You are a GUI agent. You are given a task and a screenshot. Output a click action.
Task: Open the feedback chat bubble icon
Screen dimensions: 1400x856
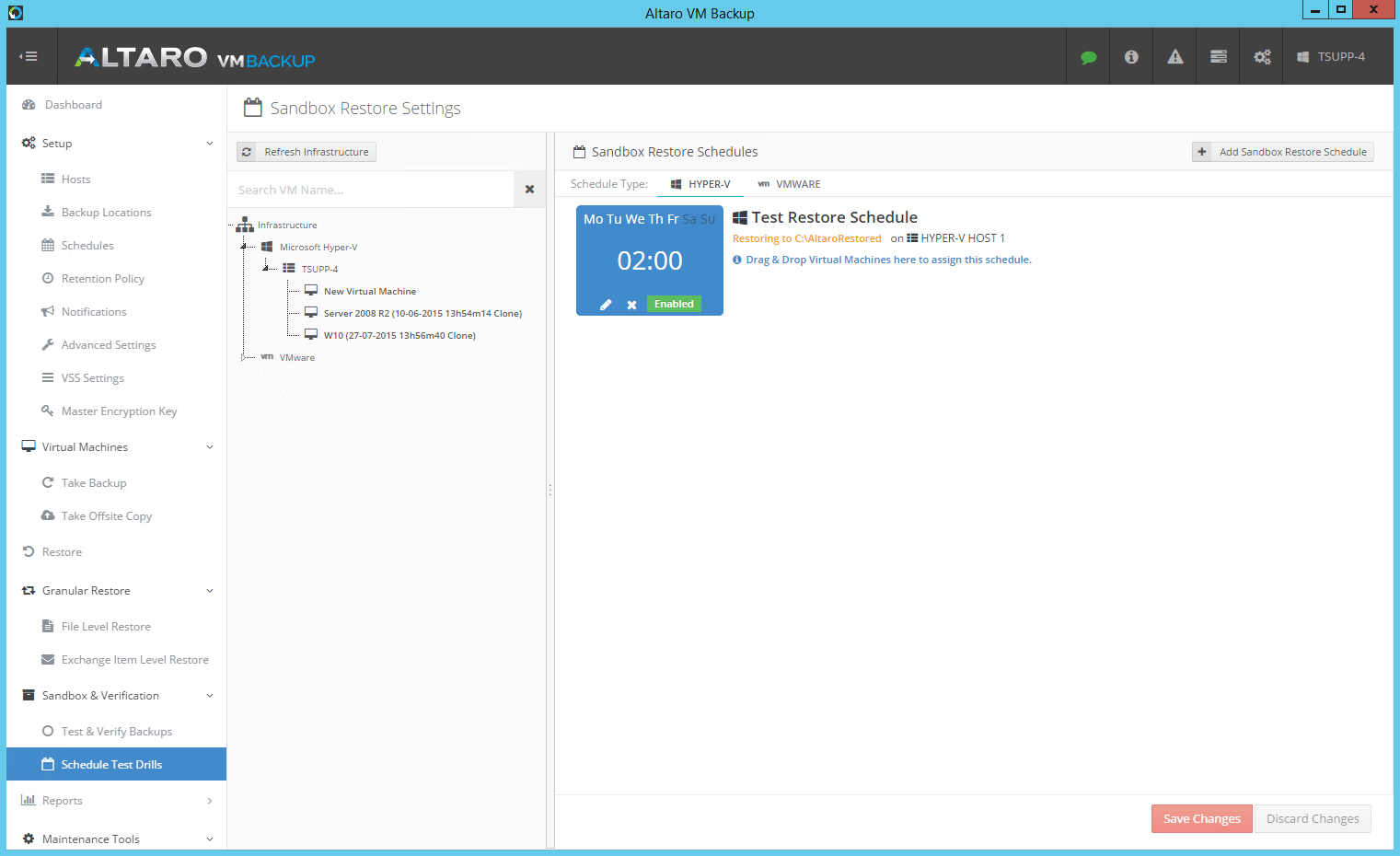[x=1088, y=56]
